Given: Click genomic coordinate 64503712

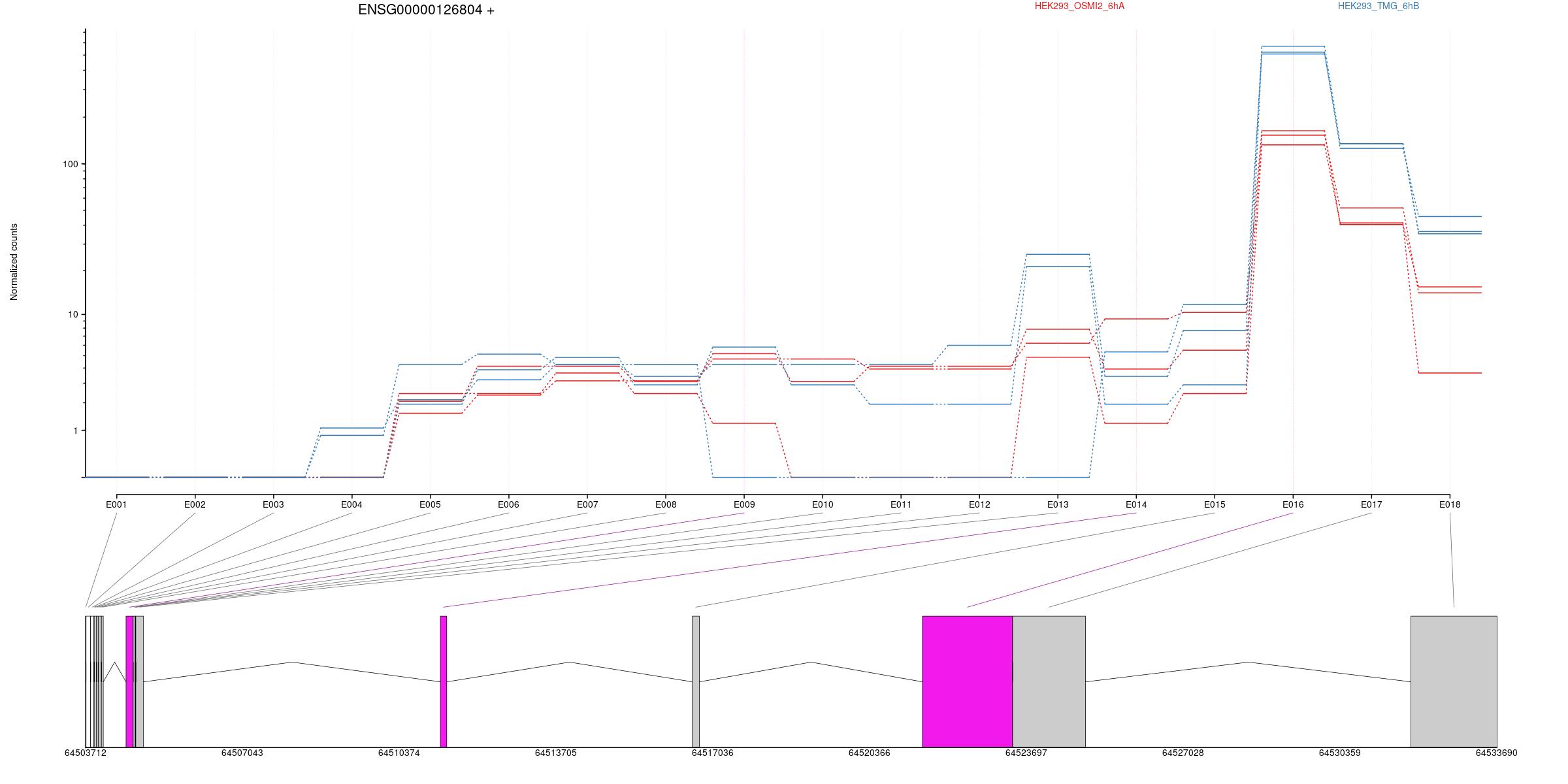Looking at the screenshot, I should (86, 753).
